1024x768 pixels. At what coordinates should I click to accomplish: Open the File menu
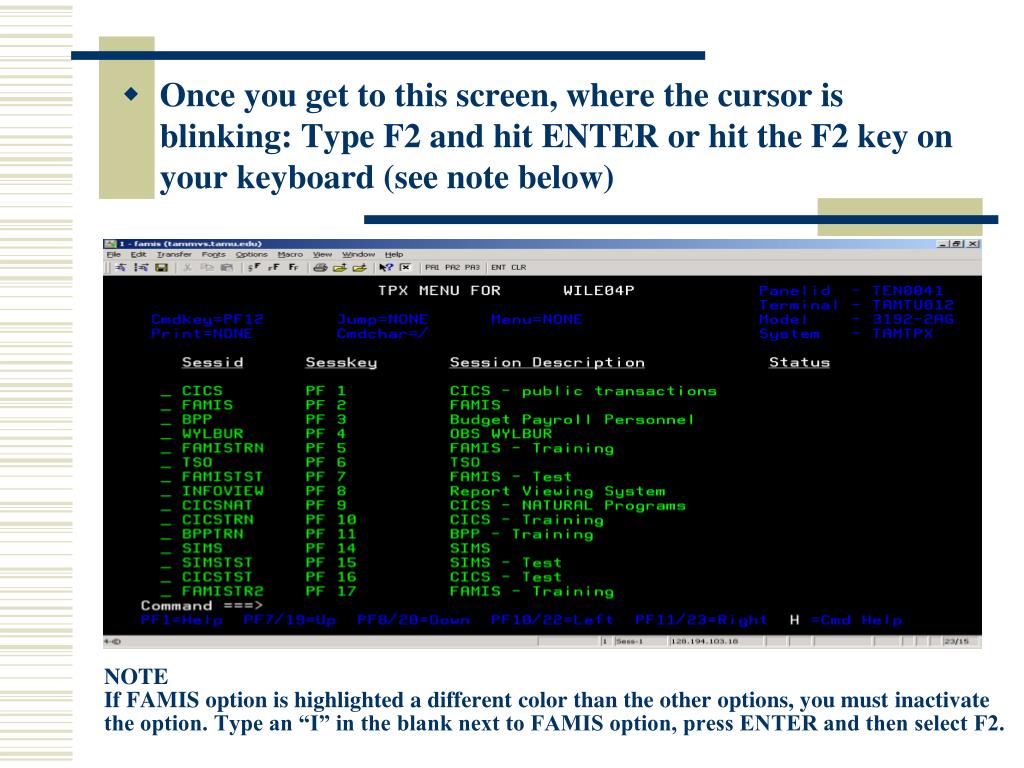point(114,255)
